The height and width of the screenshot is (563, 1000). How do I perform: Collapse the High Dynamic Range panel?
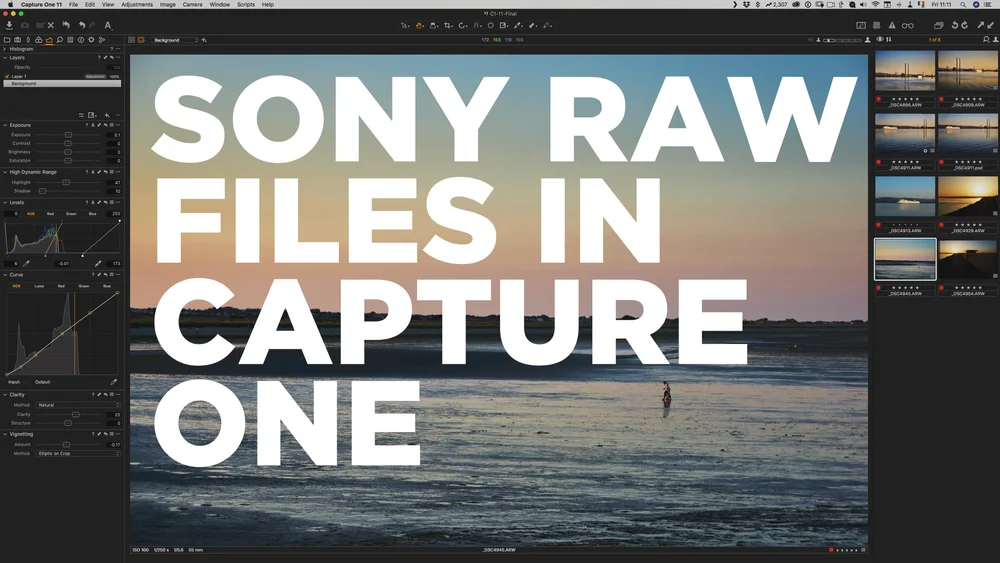5,172
